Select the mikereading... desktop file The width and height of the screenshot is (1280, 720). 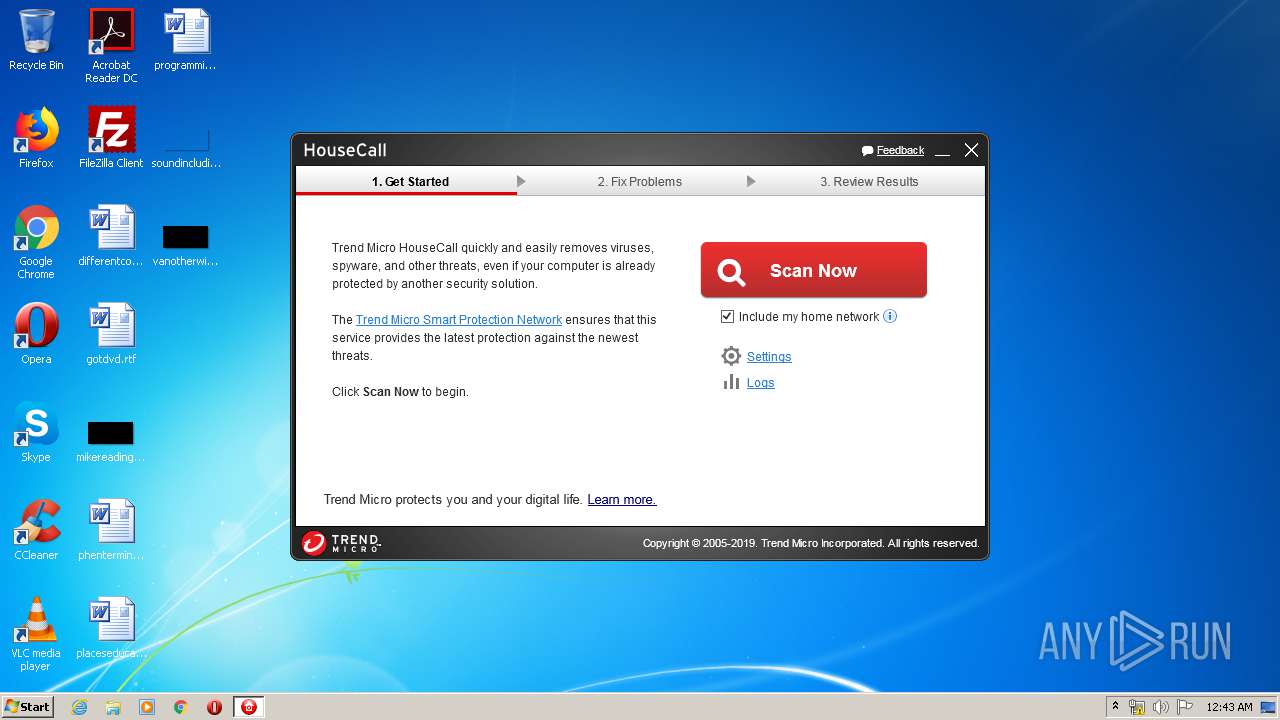(x=110, y=441)
